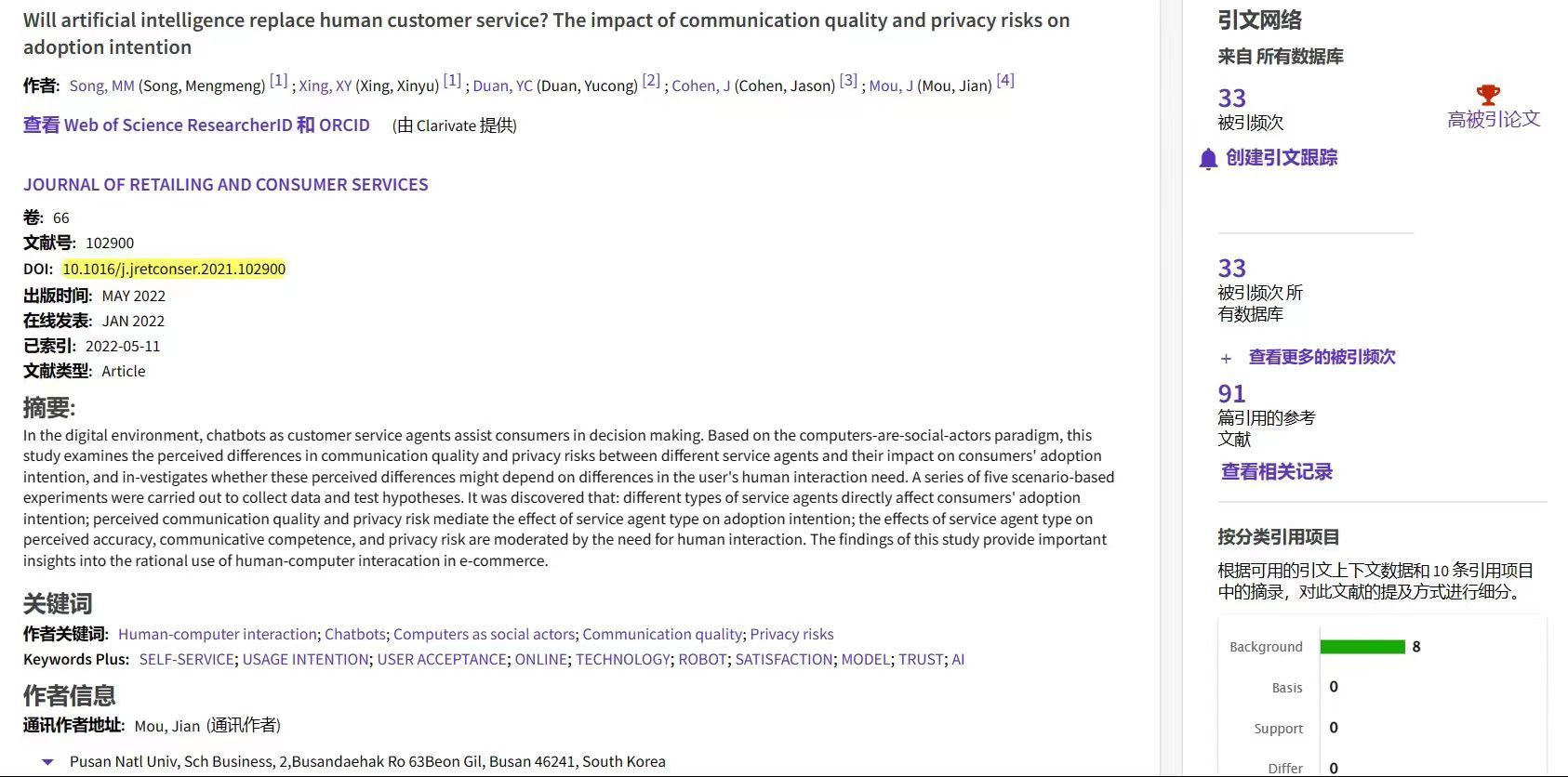Click the highly cited paper trophy icon
The height and width of the screenshot is (777, 1568).
tap(1488, 95)
